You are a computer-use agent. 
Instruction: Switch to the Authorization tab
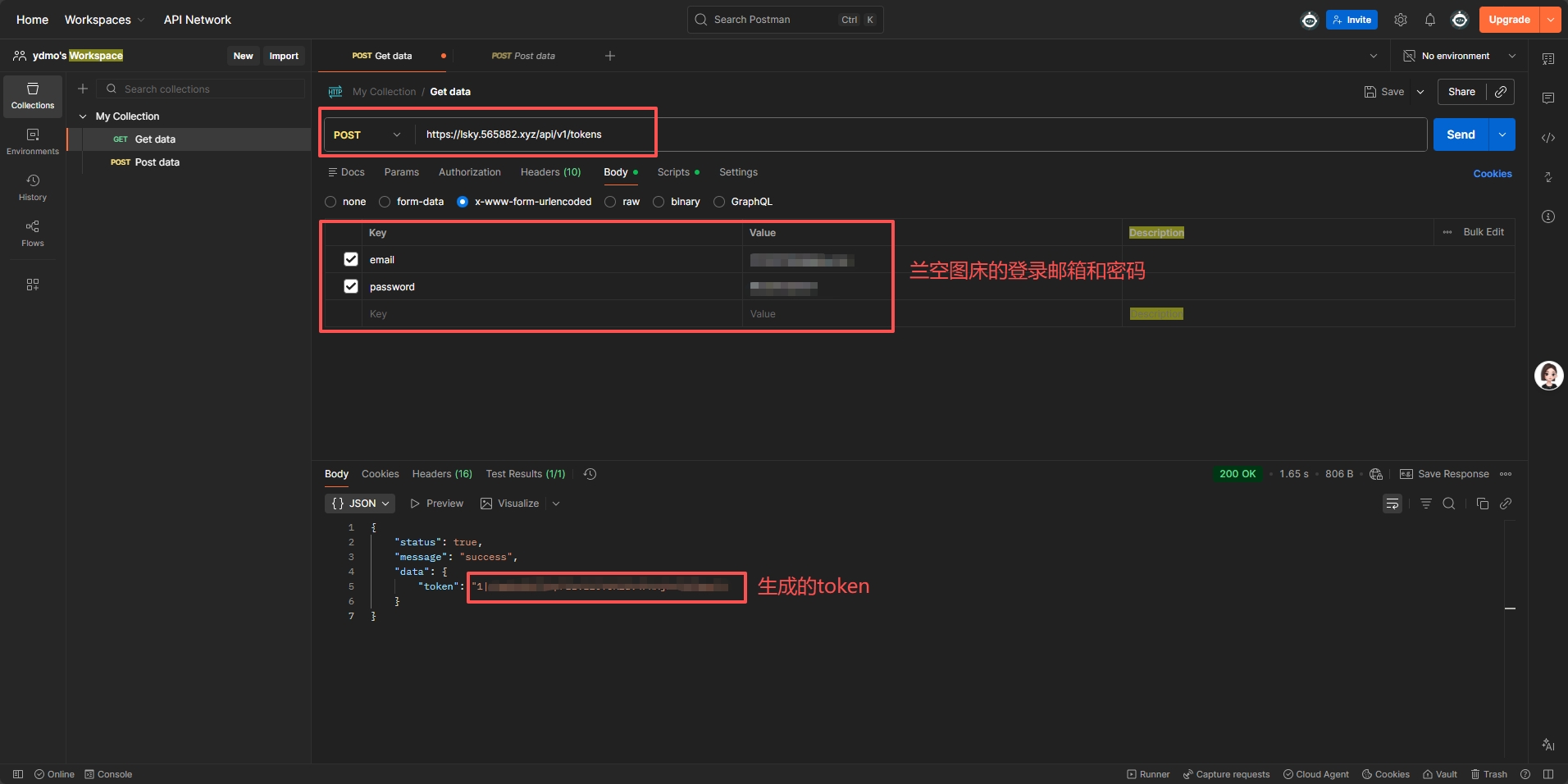pyautogui.click(x=469, y=172)
